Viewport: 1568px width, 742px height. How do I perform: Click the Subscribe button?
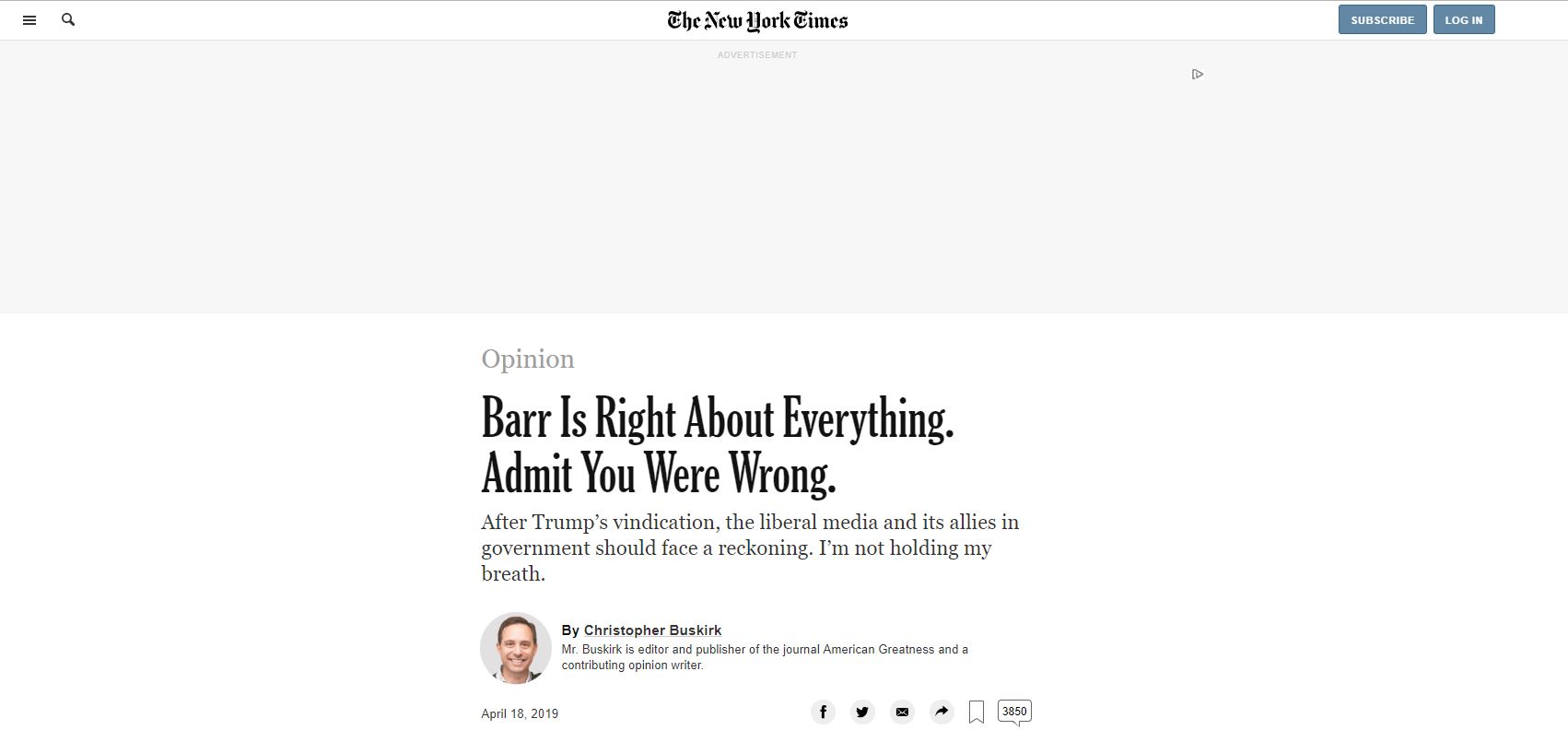coord(1382,20)
